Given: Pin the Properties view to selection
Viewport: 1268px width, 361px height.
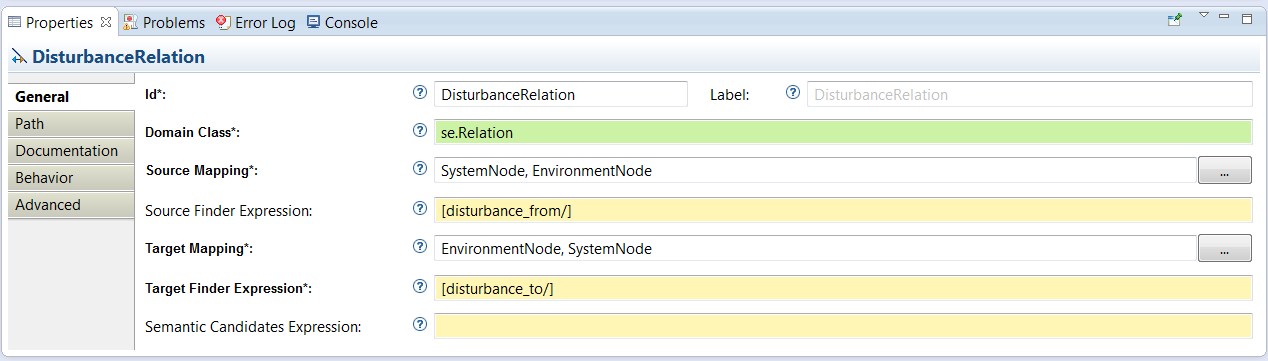Looking at the screenshot, I should (1175, 20).
